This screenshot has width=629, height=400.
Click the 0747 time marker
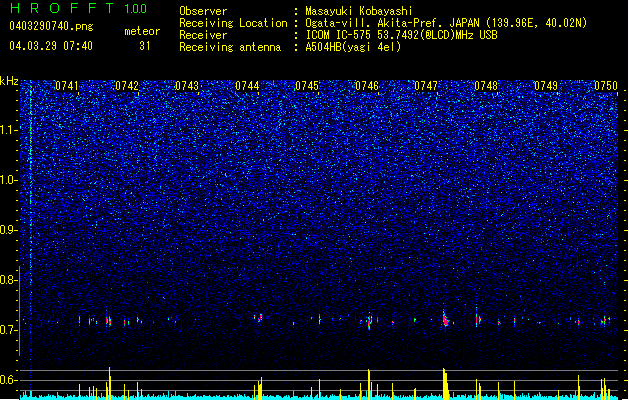coord(426,85)
